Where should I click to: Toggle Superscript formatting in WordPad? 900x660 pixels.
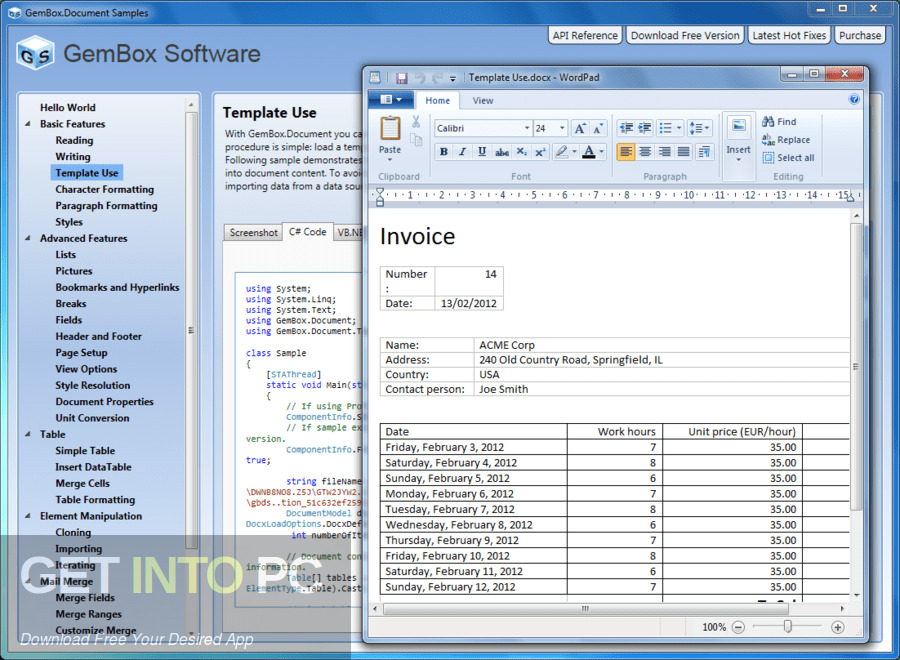tap(540, 152)
